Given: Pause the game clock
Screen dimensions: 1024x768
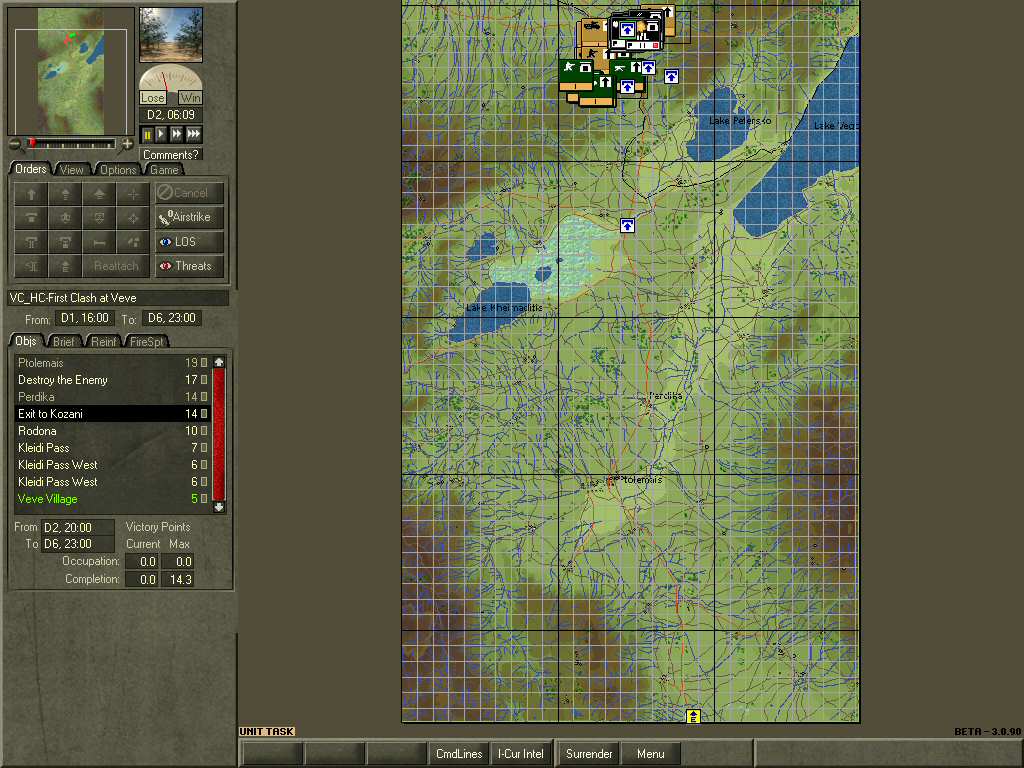Looking at the screenshot, I should [147, 134].
